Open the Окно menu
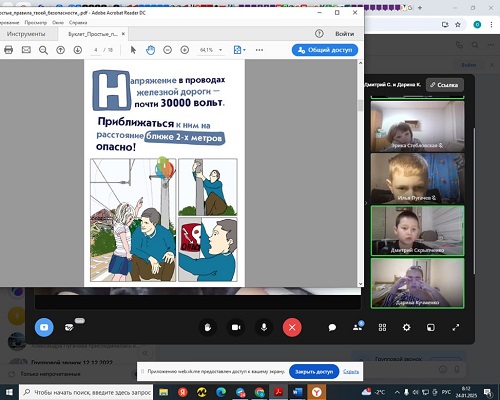Viewport: 500px width, 400px height. (58, 23)
